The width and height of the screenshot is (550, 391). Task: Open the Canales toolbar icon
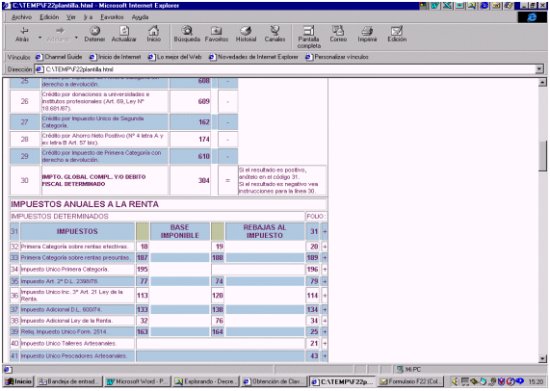[x=275, y=31]
